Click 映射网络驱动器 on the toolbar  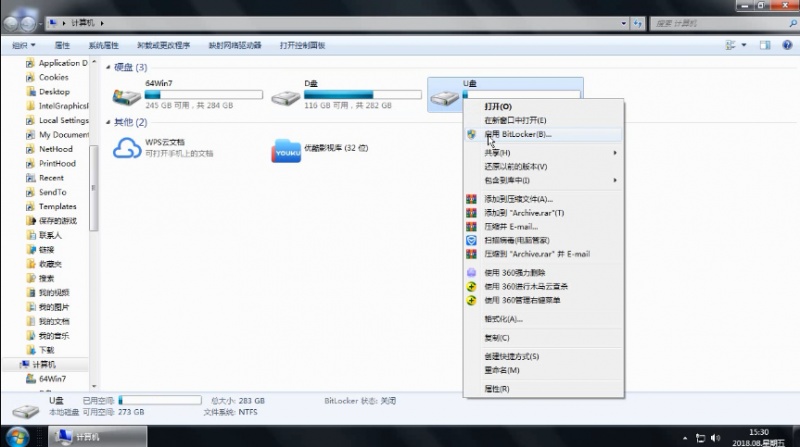[x=235, y=45]
